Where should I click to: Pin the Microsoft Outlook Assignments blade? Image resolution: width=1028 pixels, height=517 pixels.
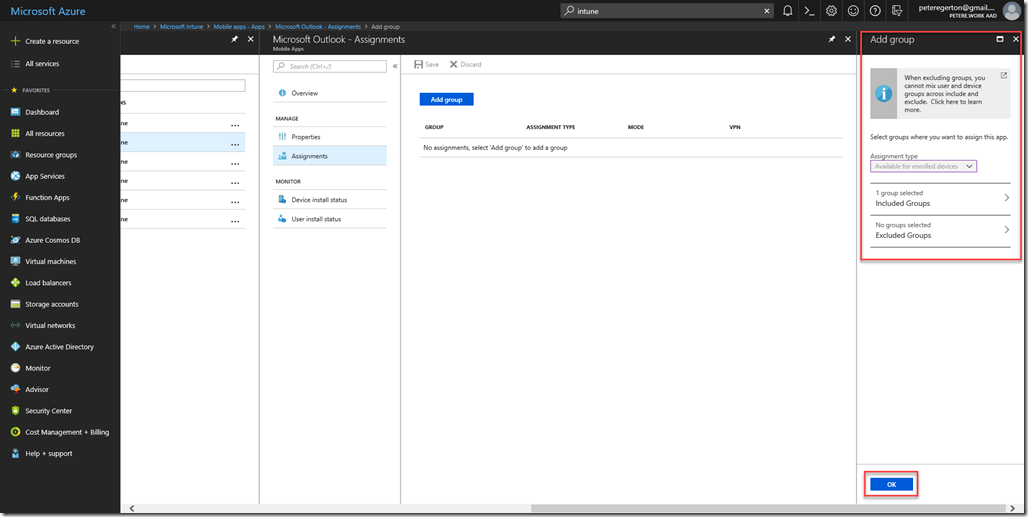[x=832, y=39]
